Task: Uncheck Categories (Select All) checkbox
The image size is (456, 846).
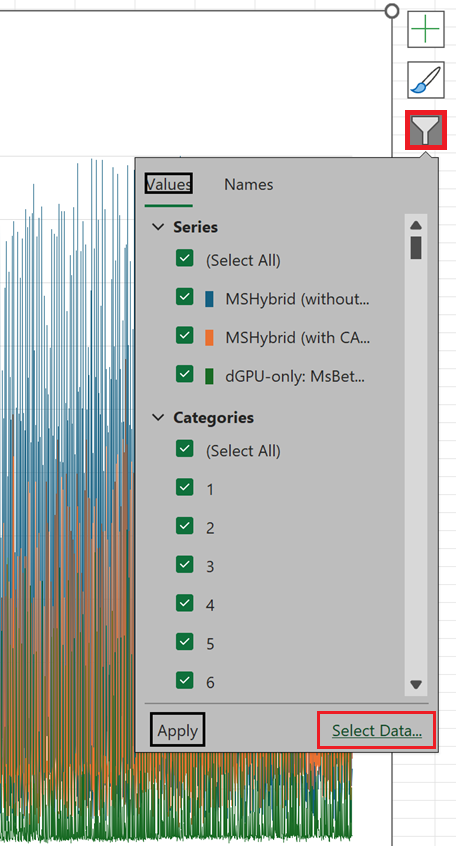Action: [x=185, y=449]
